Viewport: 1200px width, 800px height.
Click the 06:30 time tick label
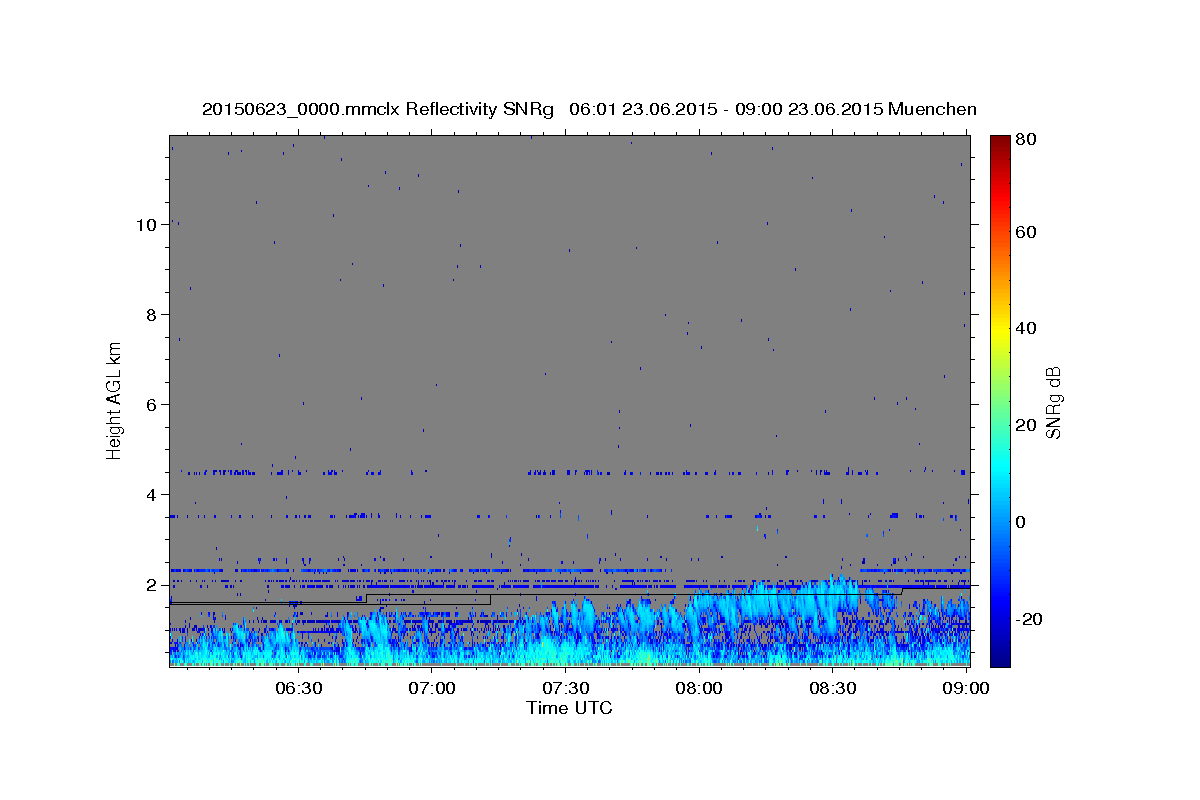[x=298, y=689]
